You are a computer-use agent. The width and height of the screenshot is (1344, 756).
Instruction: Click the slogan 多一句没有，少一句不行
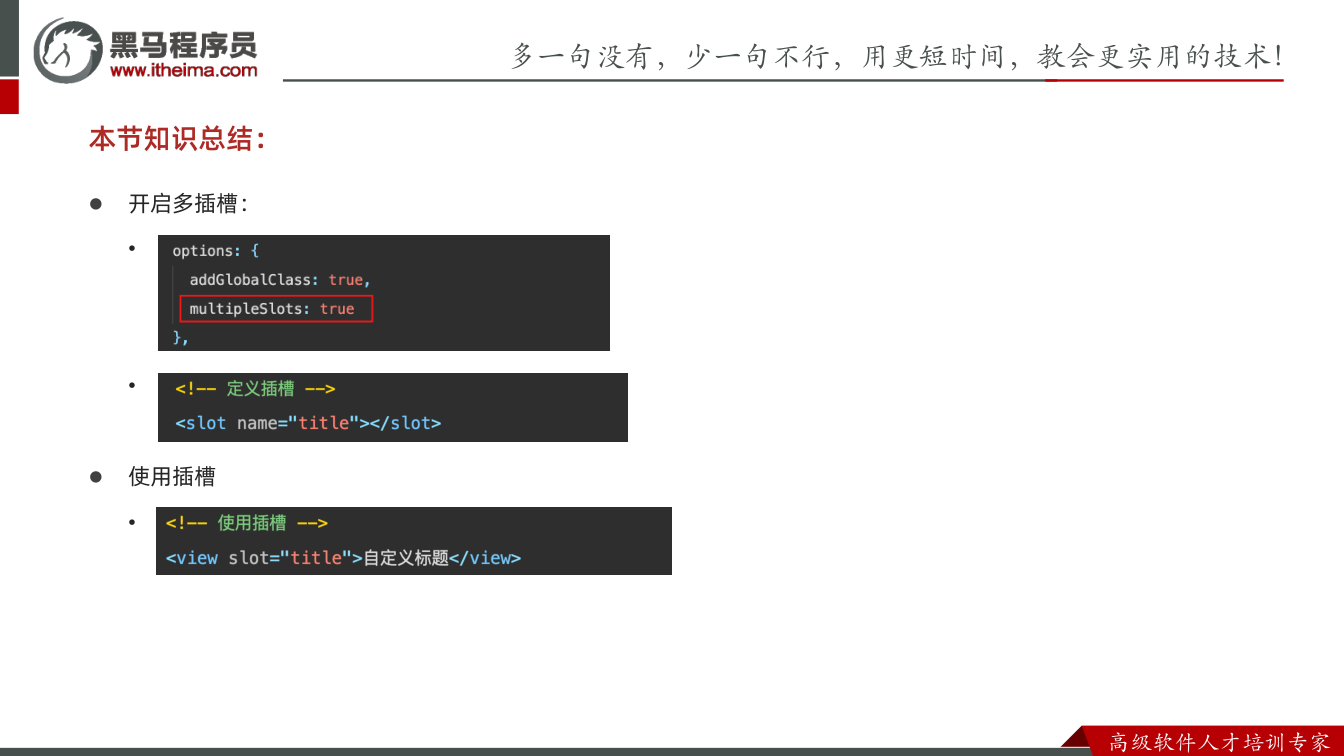(x=669, y=56)
